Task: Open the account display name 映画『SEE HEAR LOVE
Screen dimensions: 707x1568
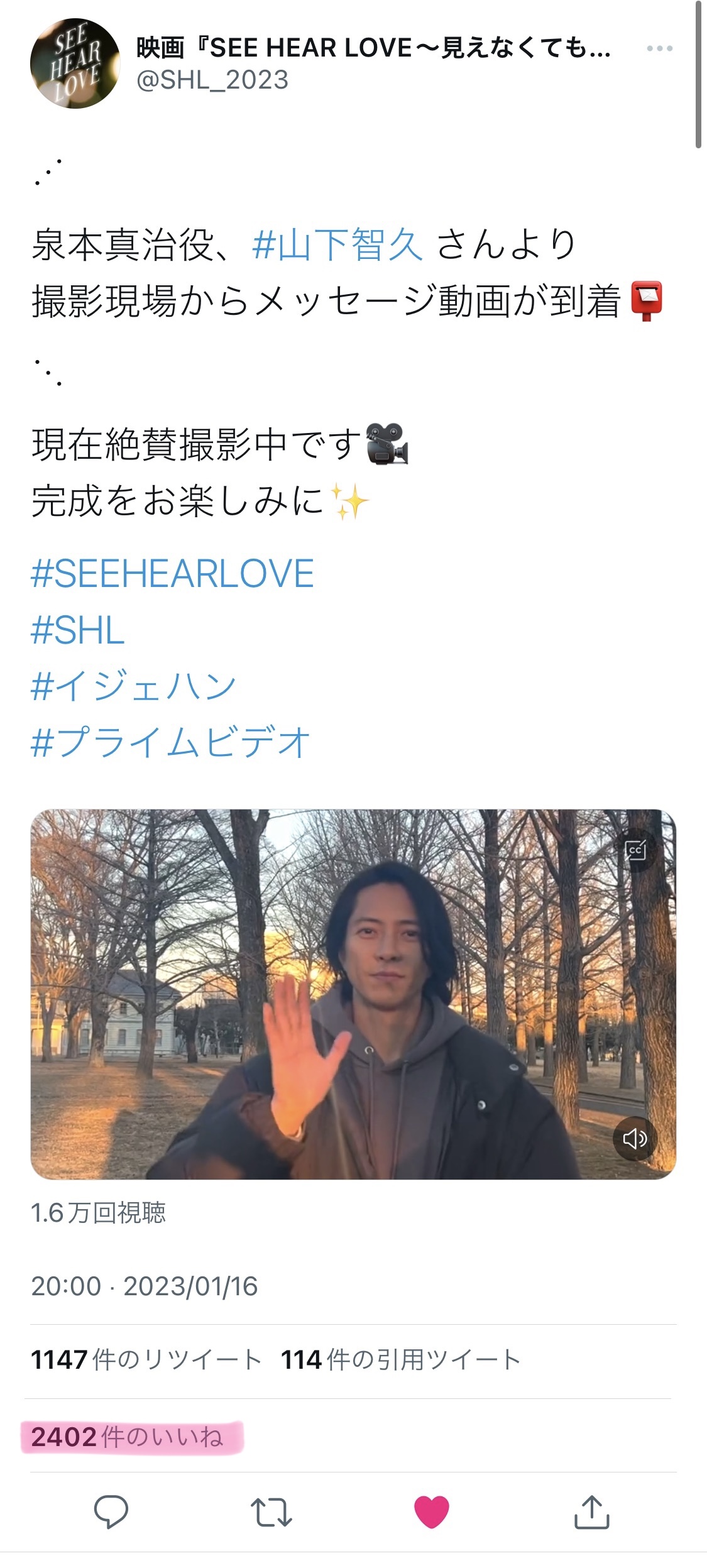Action: pos(374,48)
